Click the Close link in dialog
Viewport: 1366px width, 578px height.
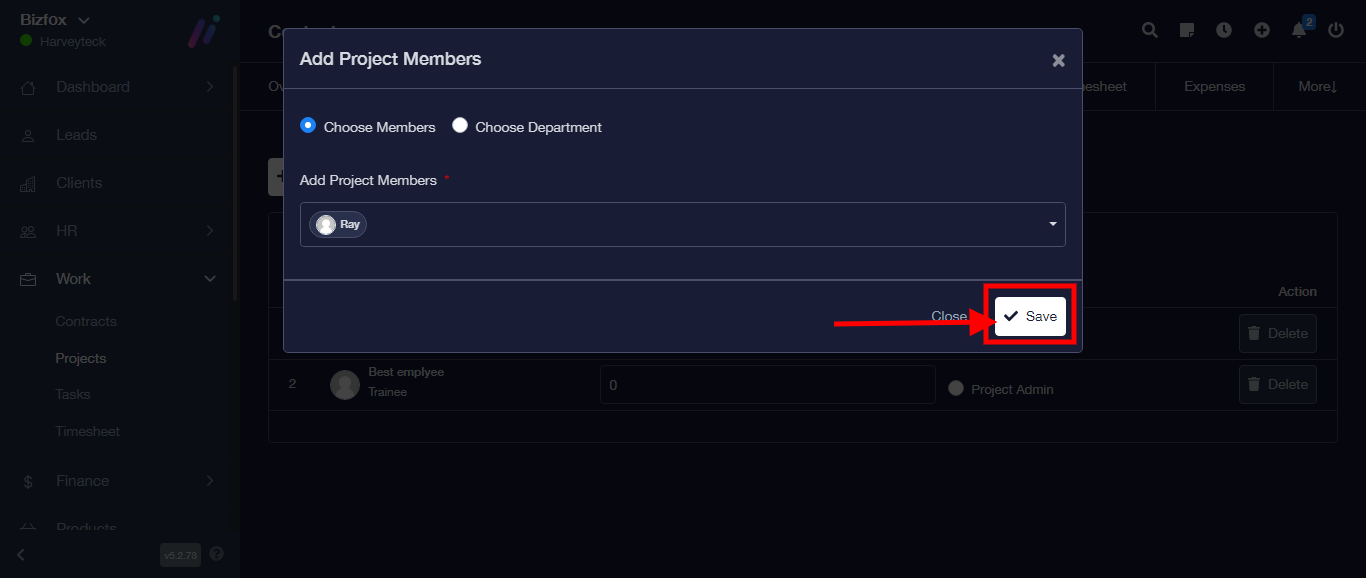pos(949,316)
